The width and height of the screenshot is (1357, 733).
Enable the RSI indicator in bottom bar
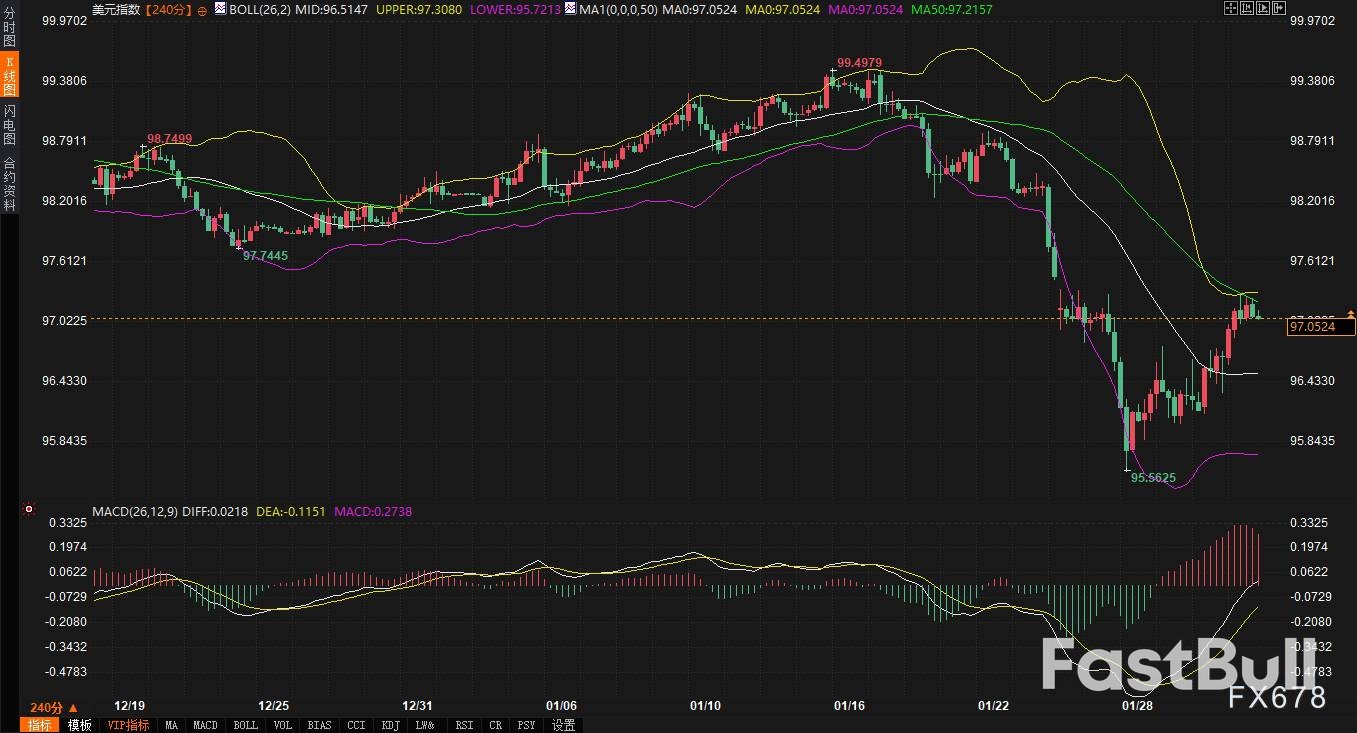tap(464, 725)
